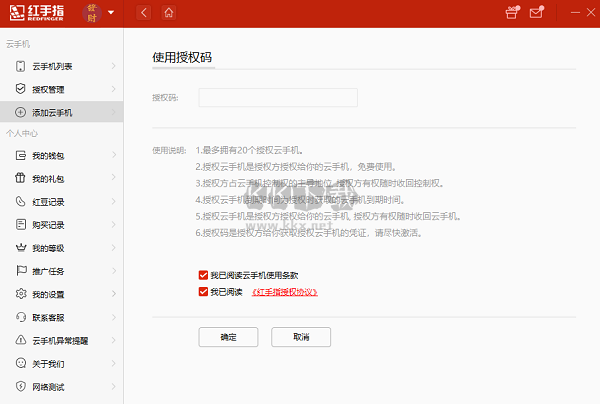Image resolution: width=600 pixels, height=404 pixels.
Task: Click the 确定 confirm button
Action: [x=229, y=337]
